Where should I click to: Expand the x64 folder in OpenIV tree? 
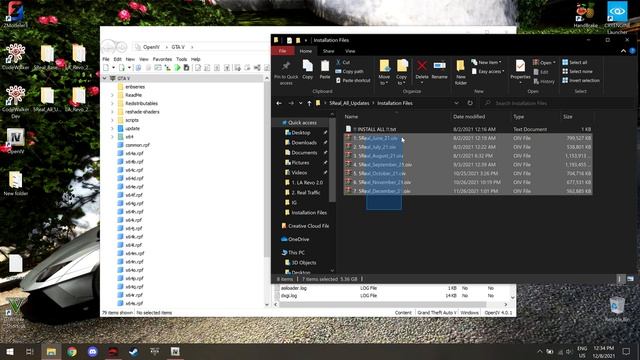[x=112, y=137]
